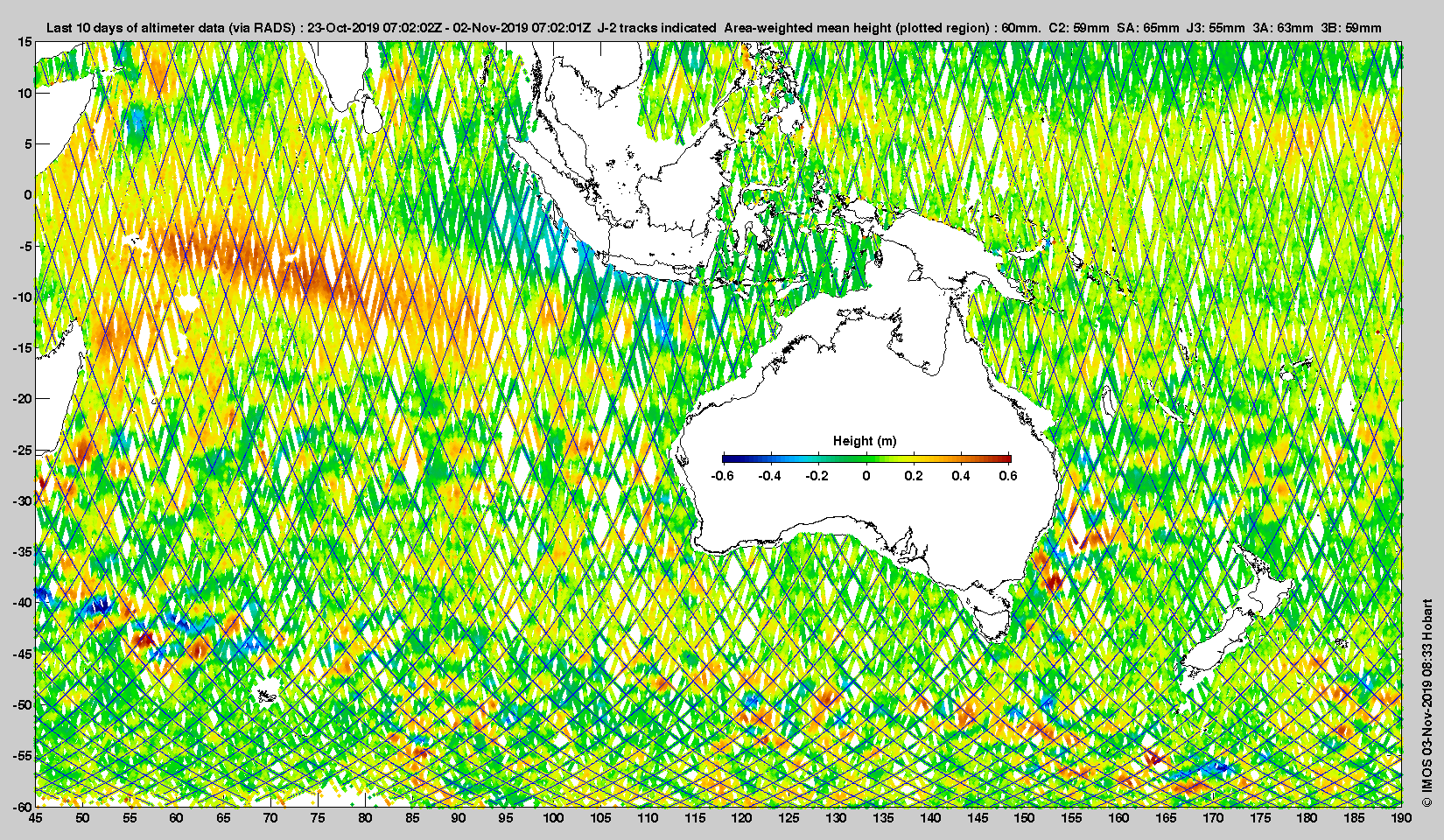Click longitude tick label 190 on bottom axis
The image size is (1444, 840).
coord(1401,818)
